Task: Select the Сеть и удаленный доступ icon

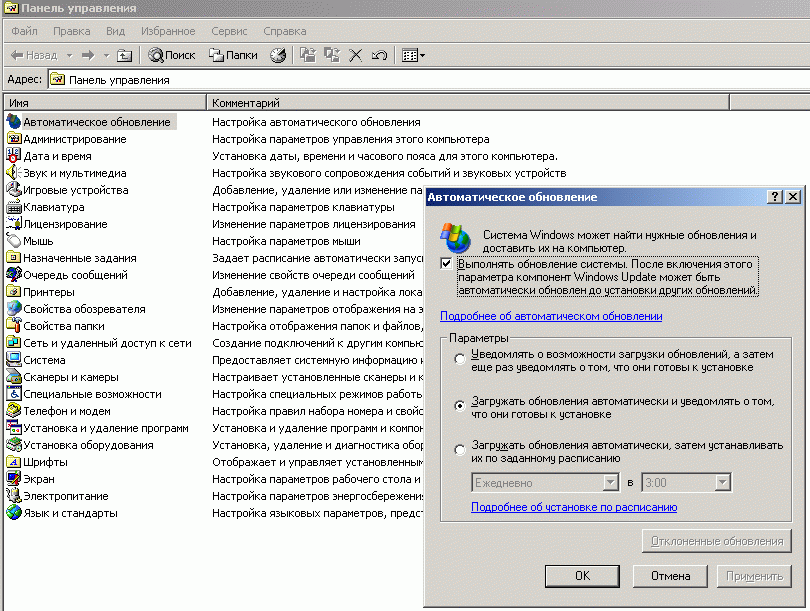Action: tap(13, 343)
